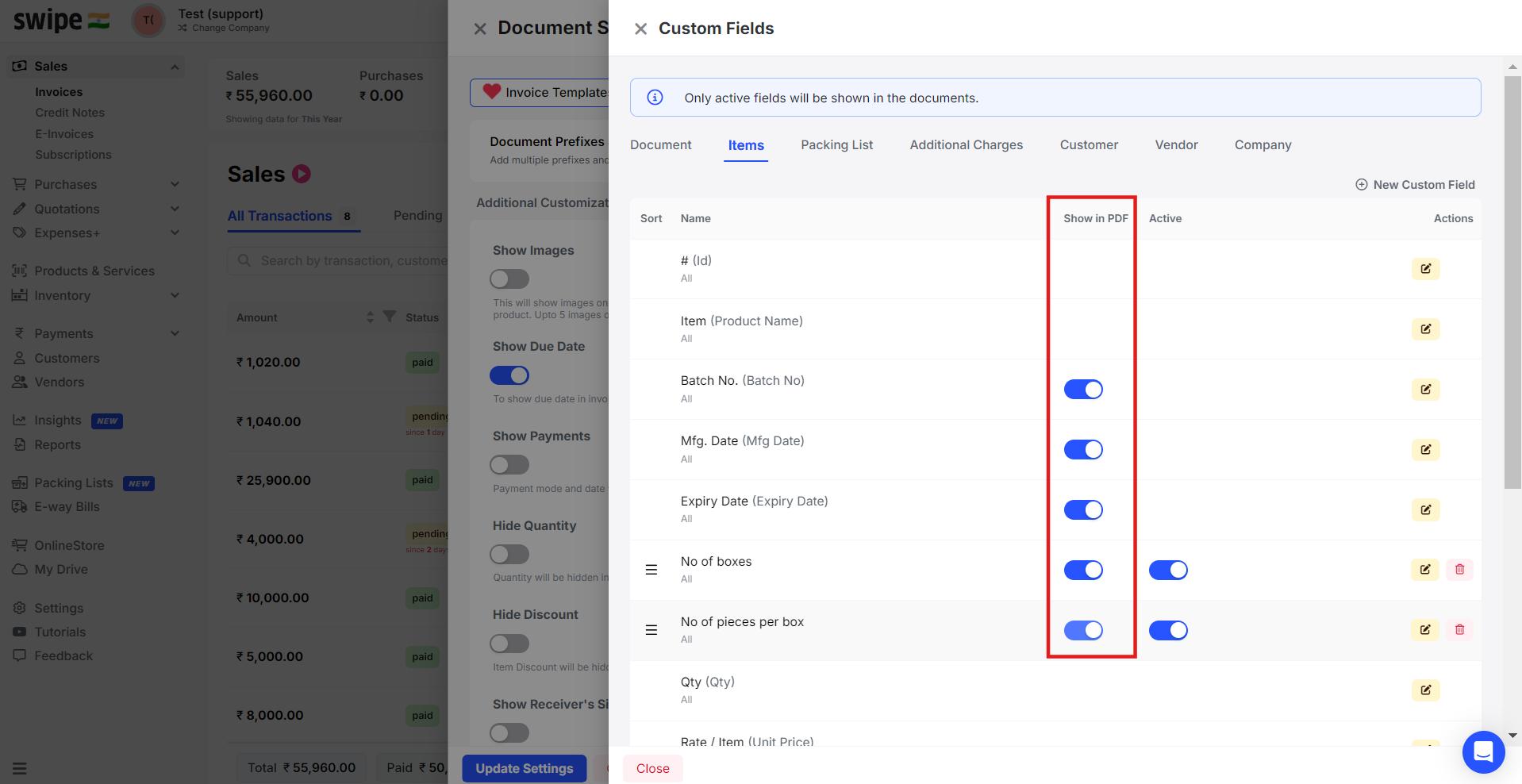This screenshot has width=1522, height=784.
Task: Expand the Purchases sidebar menu
Action: click(175, 184)
